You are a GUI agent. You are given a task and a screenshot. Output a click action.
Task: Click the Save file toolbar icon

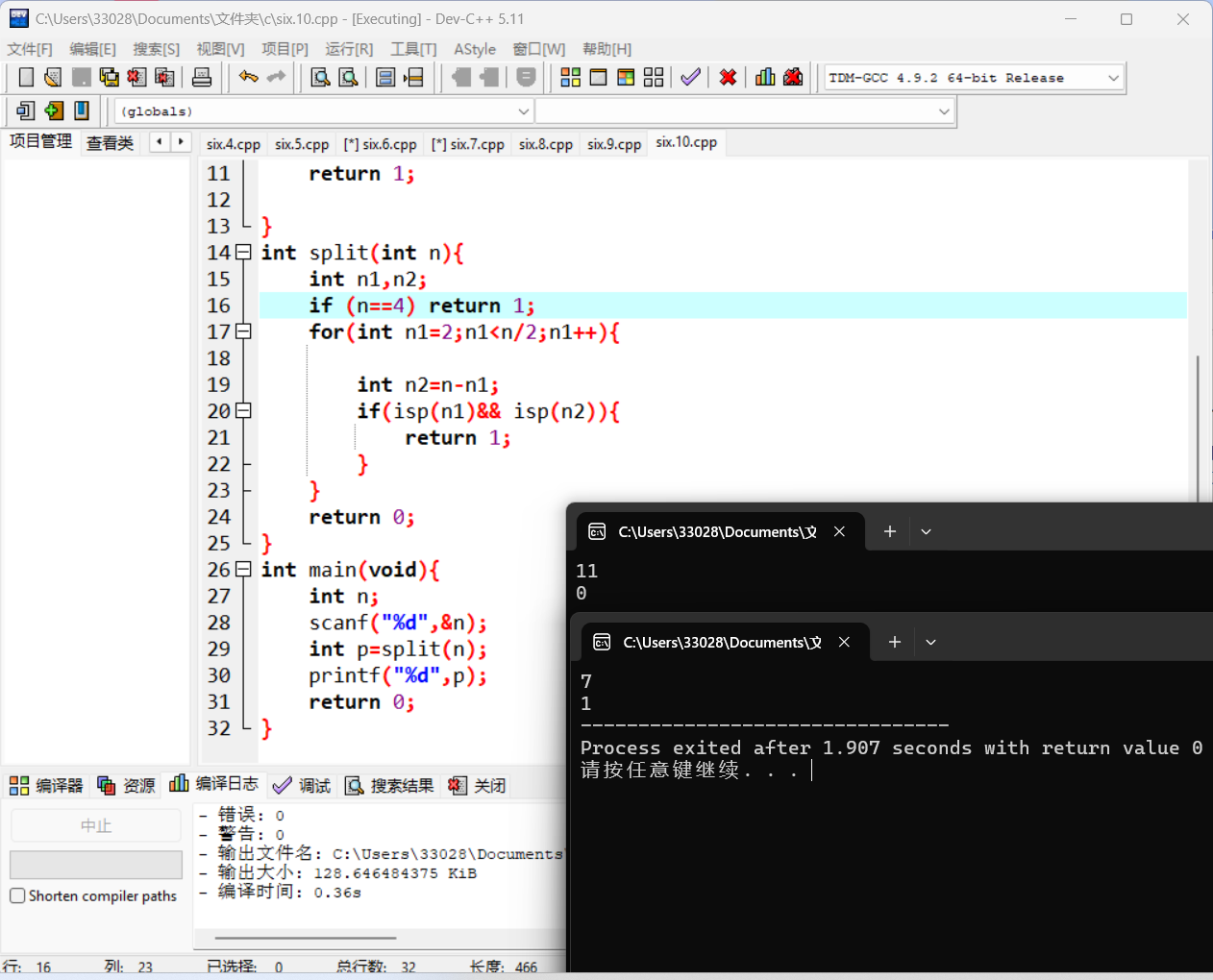pyautogui.click(x=81, y=78)
